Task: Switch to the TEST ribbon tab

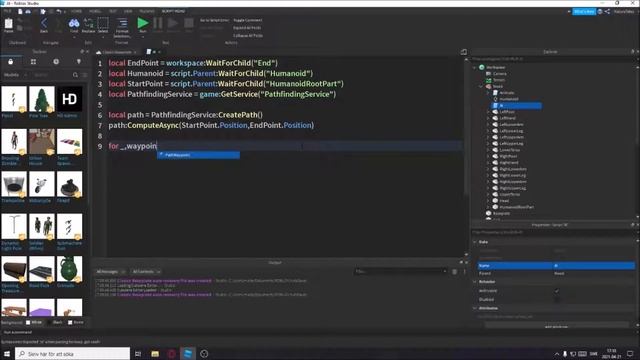Action: pos(113,11)
